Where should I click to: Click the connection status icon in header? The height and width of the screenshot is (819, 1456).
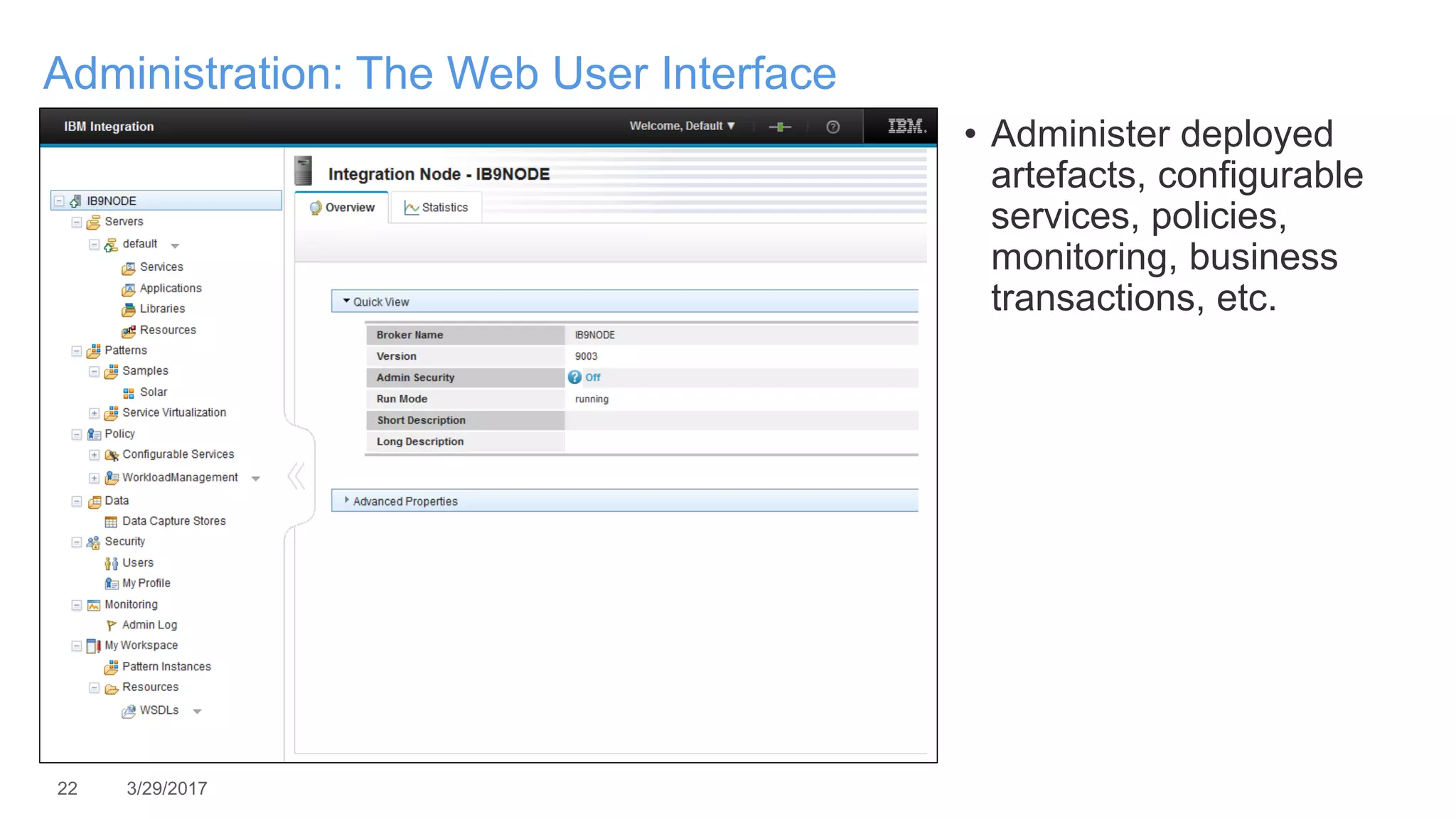tap(780, 127)
